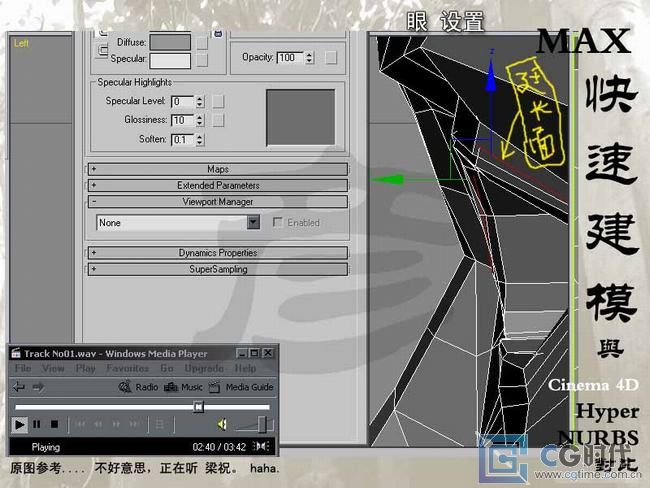The width and height of the screenshot is (650, 488).
Task: Mute the media player speaker icon
Action: (222, 424)
